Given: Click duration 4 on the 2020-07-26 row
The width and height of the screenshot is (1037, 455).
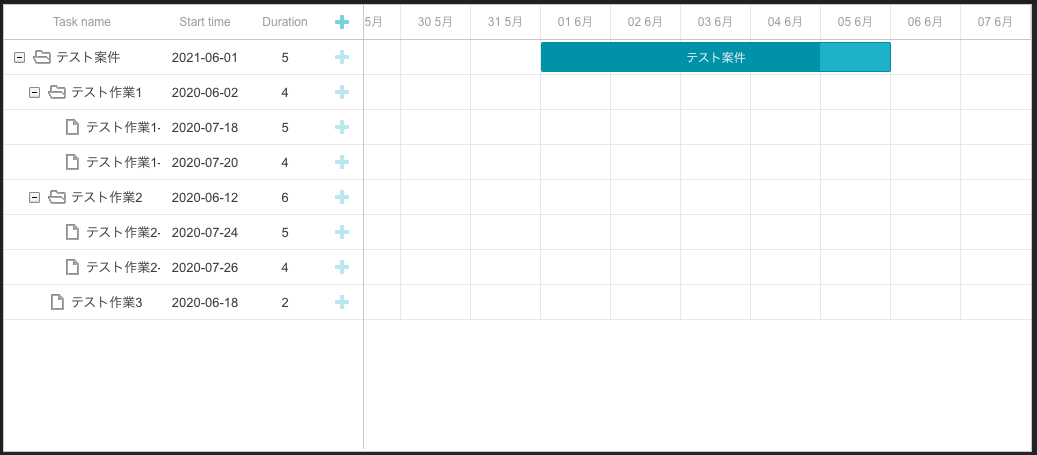Looking at the screenshot, I should point(285,268).
